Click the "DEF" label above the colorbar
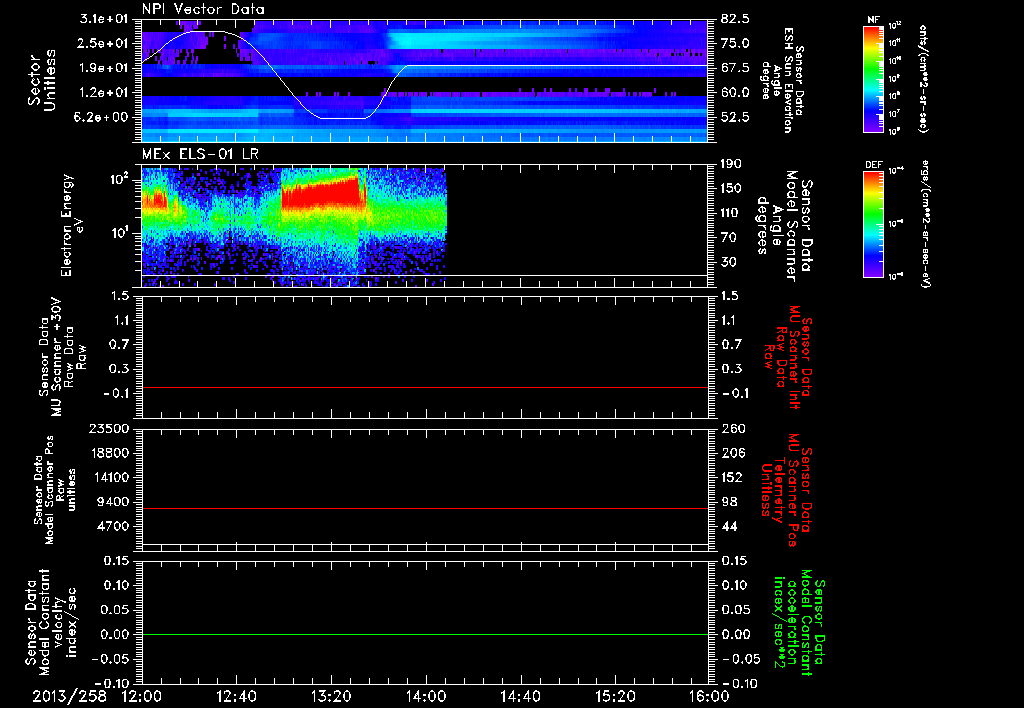Screen dimensions: 1024x708 874,165
